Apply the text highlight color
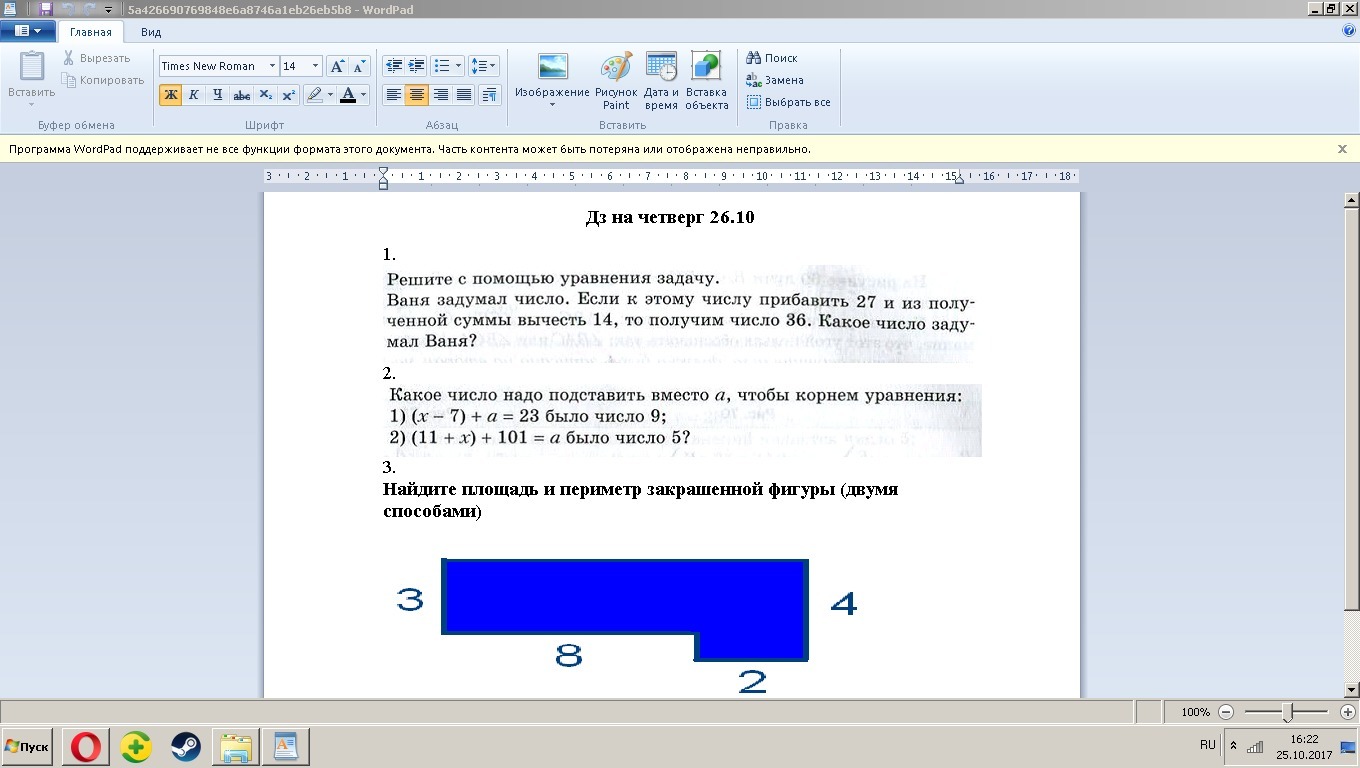The width and height of the screenshot is (1360, 768). point(315,95)
